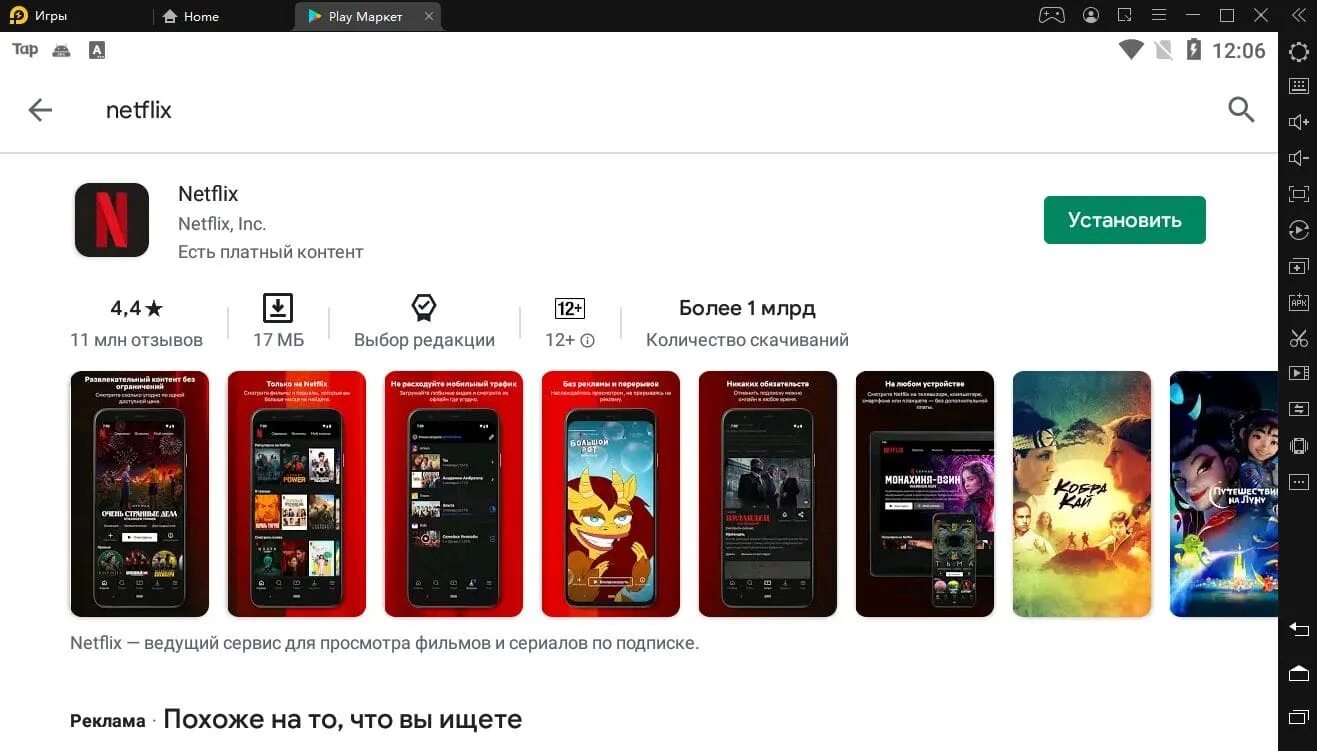
Task: Open the sync operations icon
Action: click(x=1298, y=409)
